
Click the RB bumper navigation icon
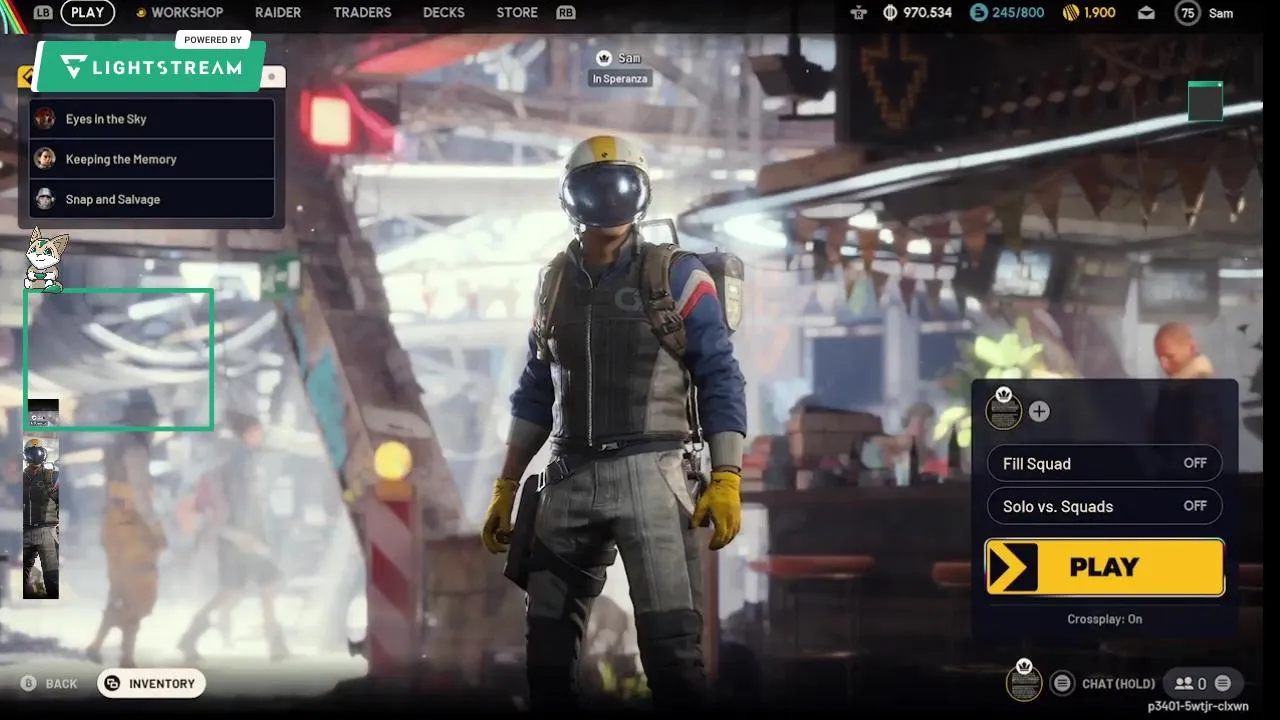point(565,13)
